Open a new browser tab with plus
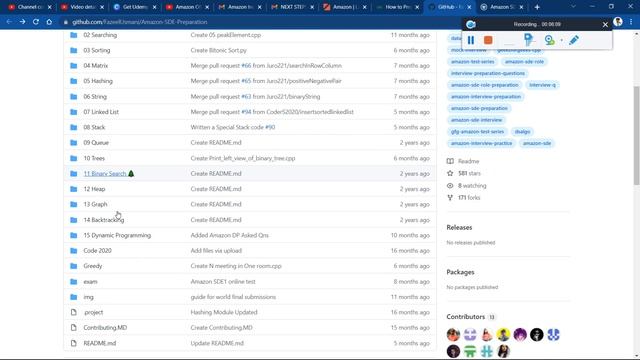The height and width of the screenshot is (360, 640). [x=537, y=7]
